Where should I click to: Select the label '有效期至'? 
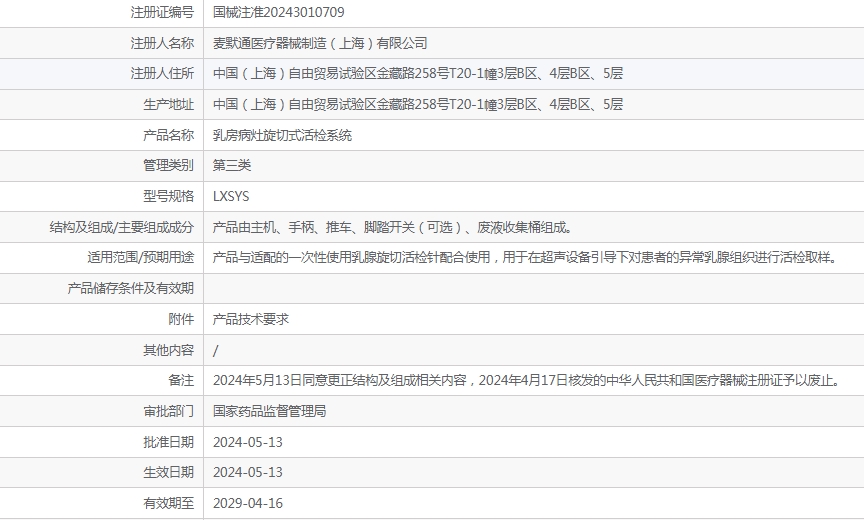(169, 503)
